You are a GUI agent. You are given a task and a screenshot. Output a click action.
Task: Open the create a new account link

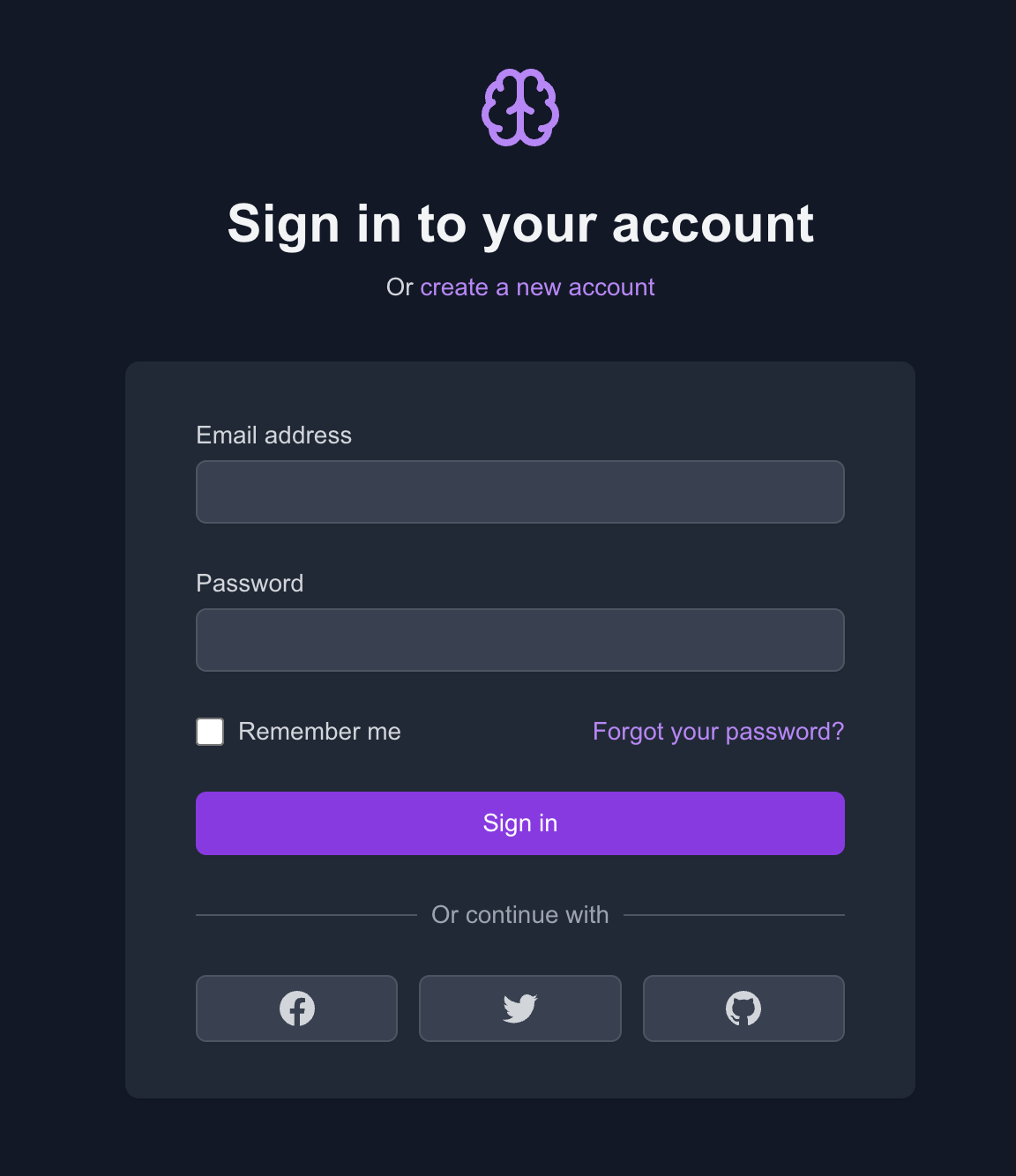[537, 287]
